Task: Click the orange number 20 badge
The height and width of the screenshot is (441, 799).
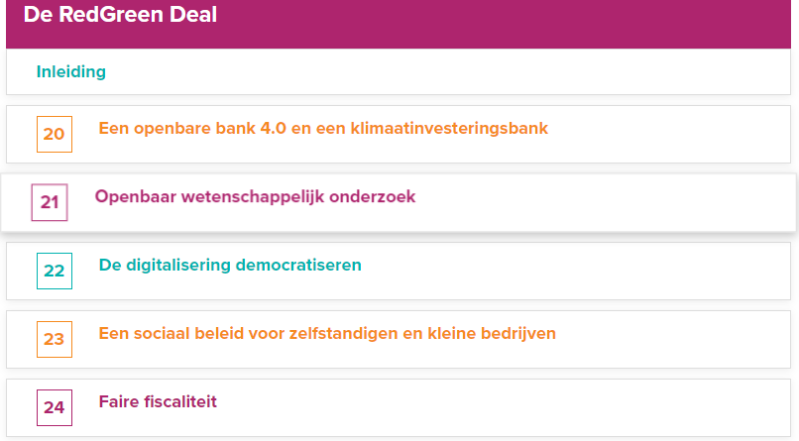Action: tap(54, 134)
